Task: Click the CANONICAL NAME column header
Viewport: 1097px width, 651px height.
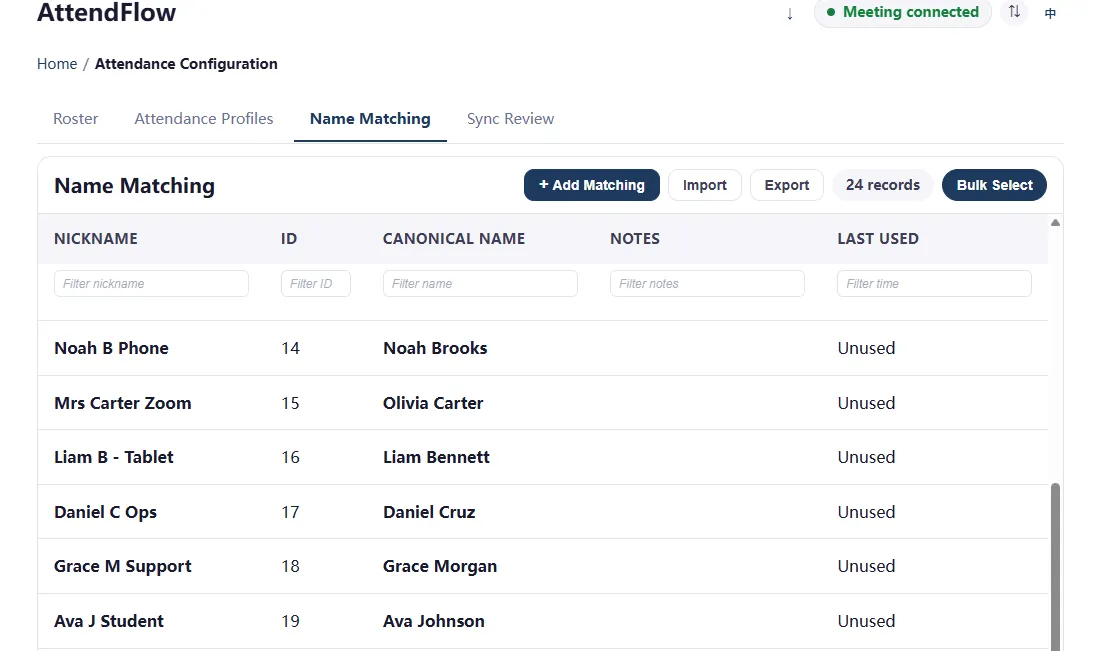Action: 454,238
